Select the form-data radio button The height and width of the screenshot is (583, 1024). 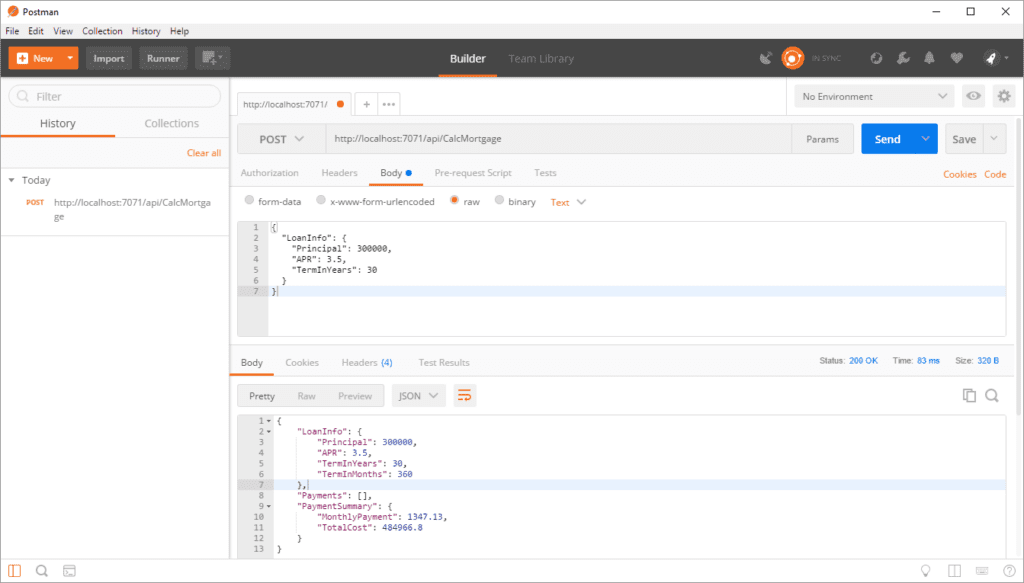(x=250, y=201)
